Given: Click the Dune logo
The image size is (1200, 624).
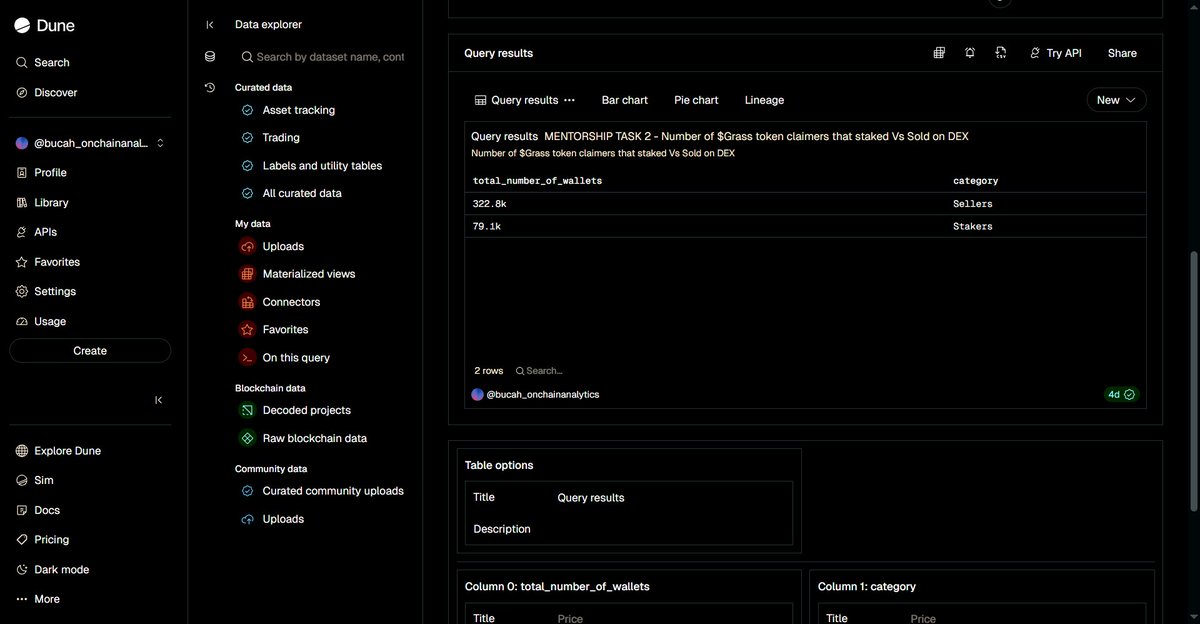Looking at the screenshot, I should point(45,27).
